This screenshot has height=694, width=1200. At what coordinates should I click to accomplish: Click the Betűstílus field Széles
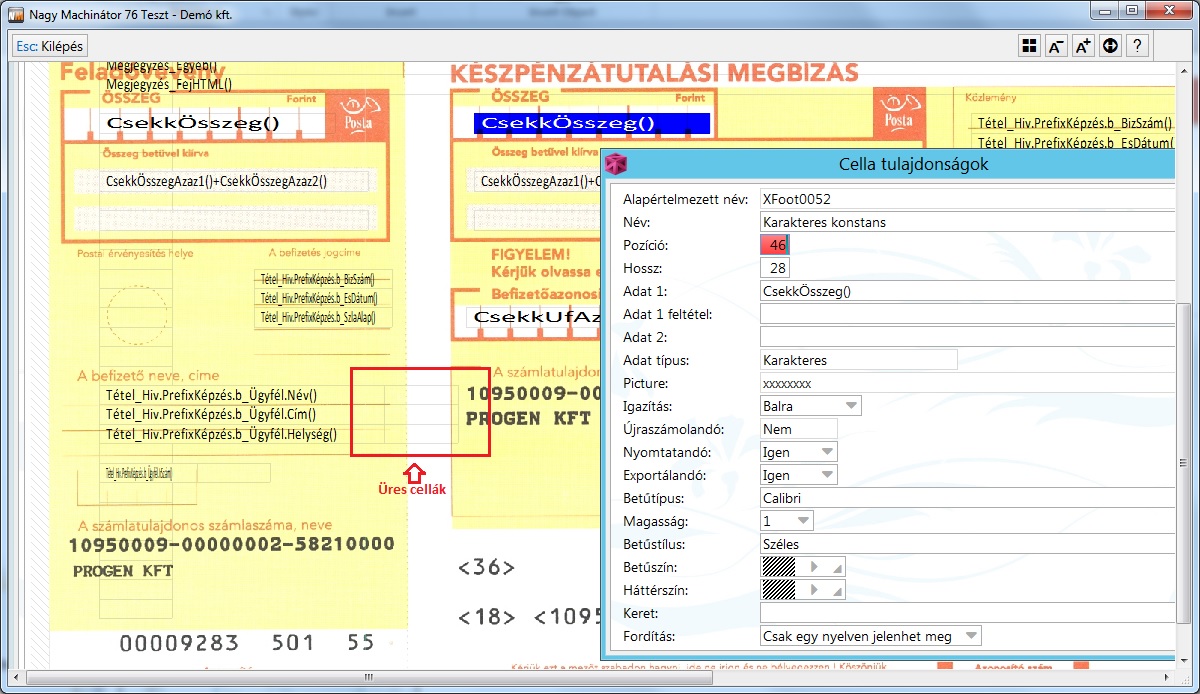(968, 544)
